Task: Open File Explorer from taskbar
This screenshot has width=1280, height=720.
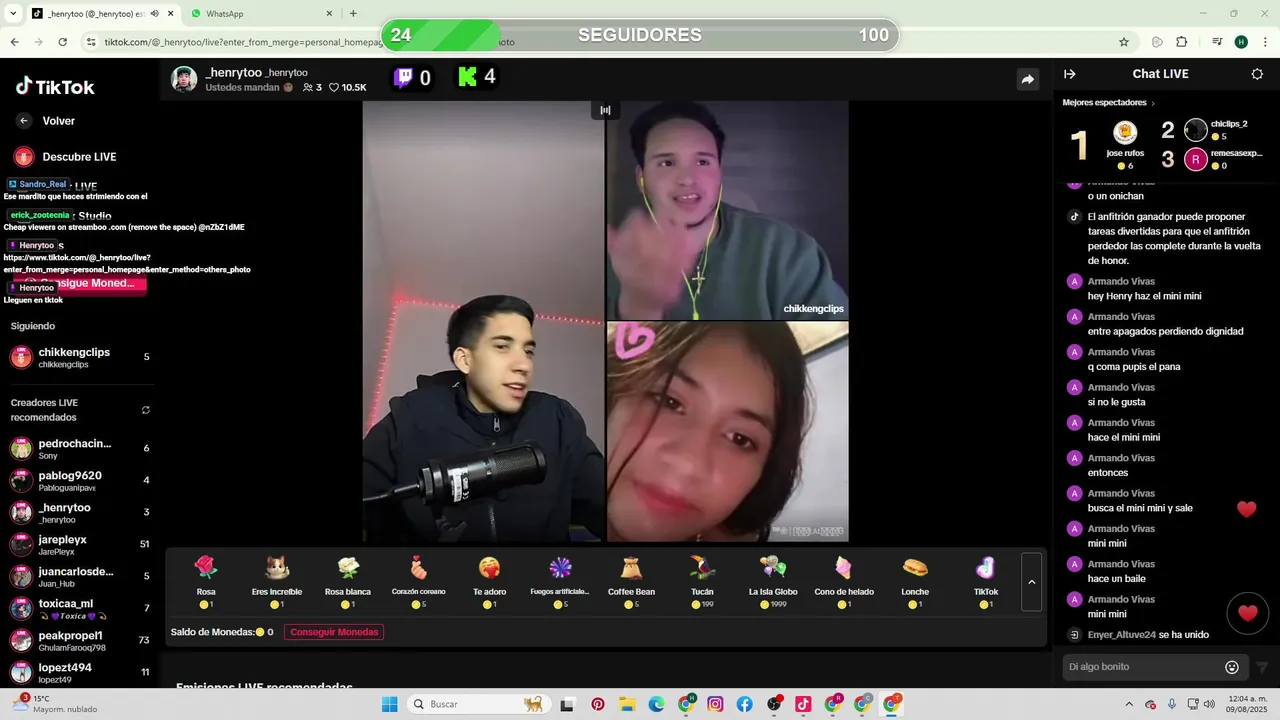Action: click(627, 704)
